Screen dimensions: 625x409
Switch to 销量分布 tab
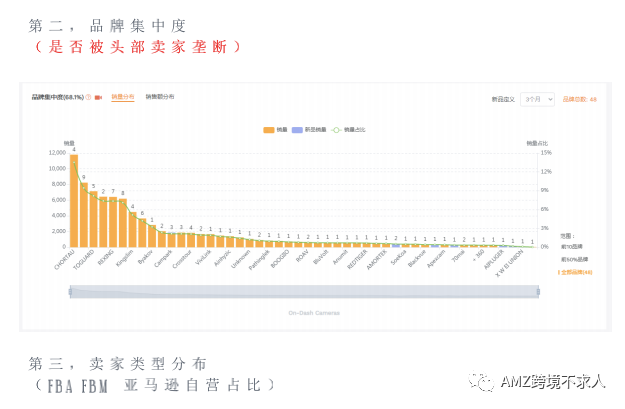(x=122, y=97)
